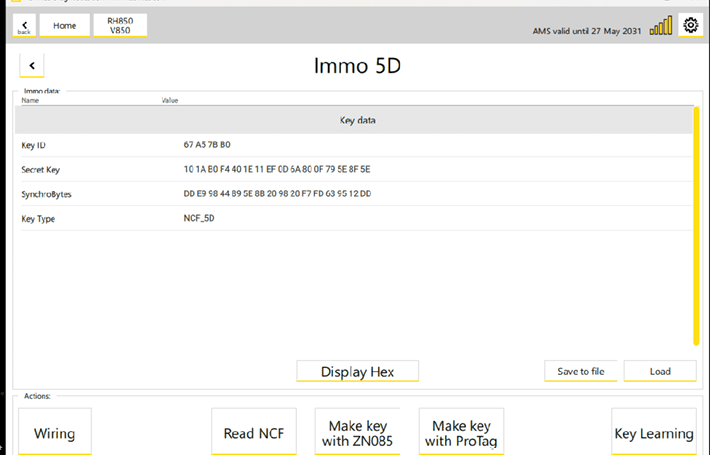Click the Read NCF button
Screen dimensions: 710x455
click(x=254, y=431)
